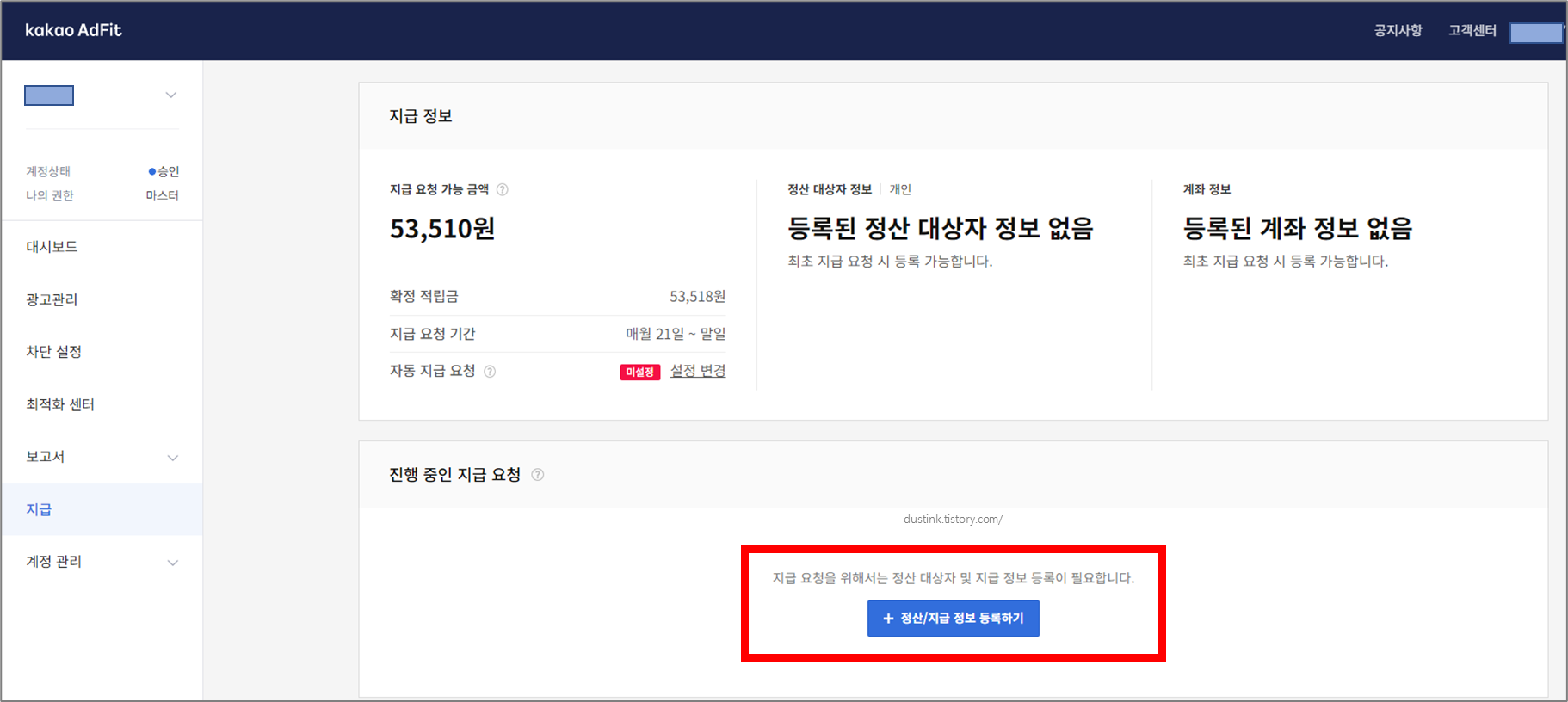
Task: Open the 최적화 센터 menu
Action: coord(60,404)
